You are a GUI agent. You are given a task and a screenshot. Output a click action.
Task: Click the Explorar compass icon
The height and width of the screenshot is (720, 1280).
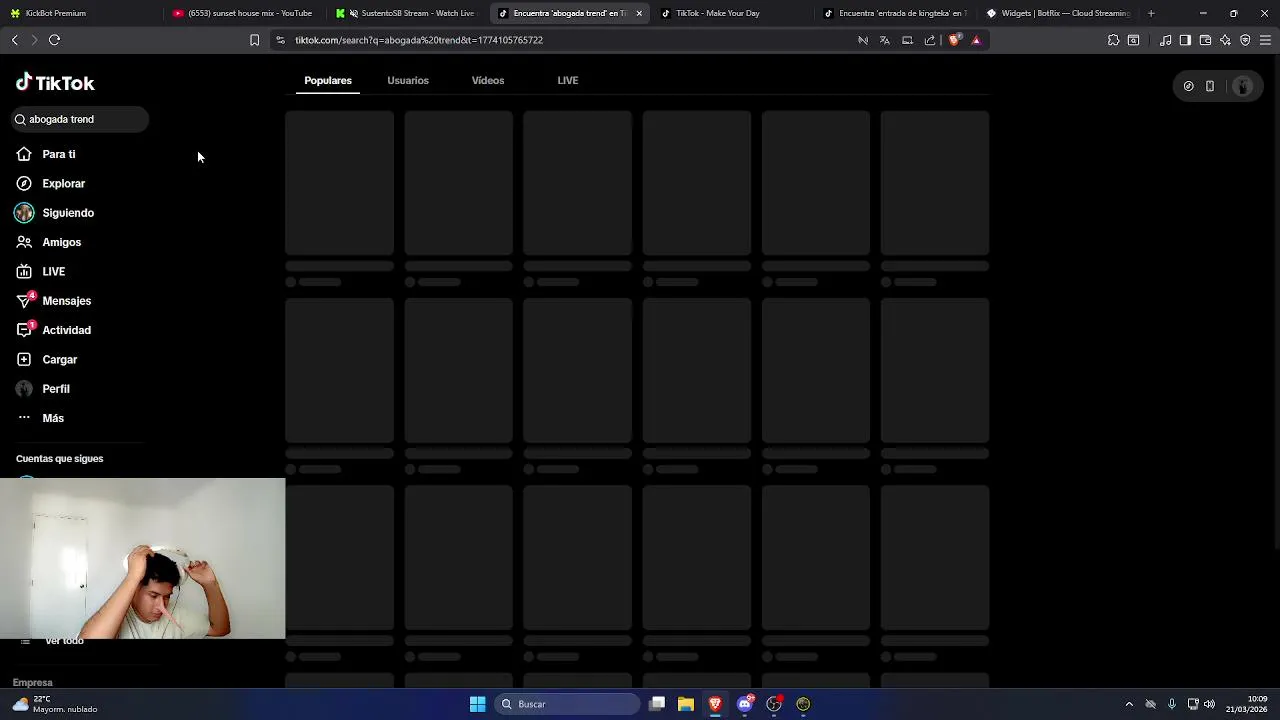pos(24,184)
